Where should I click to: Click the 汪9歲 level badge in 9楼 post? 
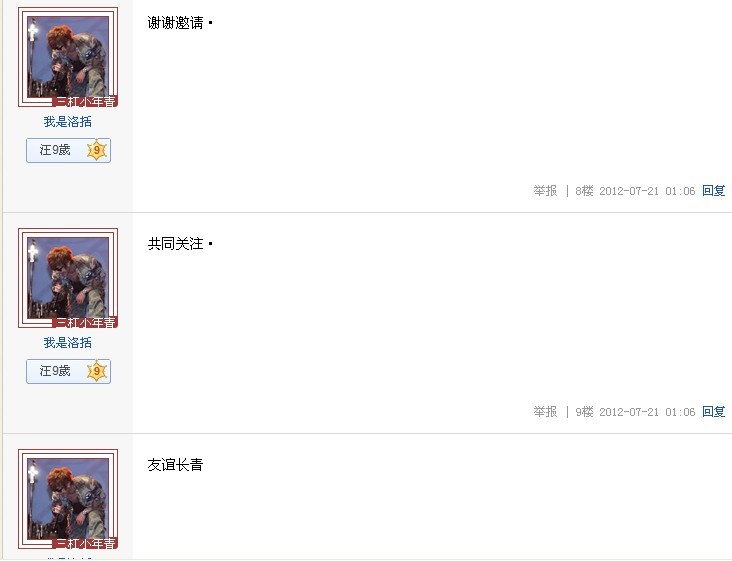click(x=69, y=372)
